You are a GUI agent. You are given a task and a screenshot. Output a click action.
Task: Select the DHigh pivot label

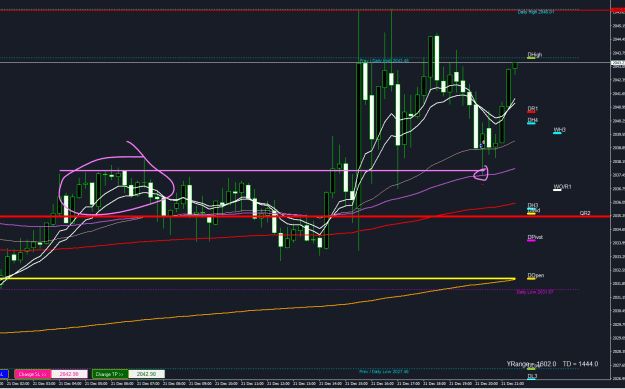tap(535, 55)
